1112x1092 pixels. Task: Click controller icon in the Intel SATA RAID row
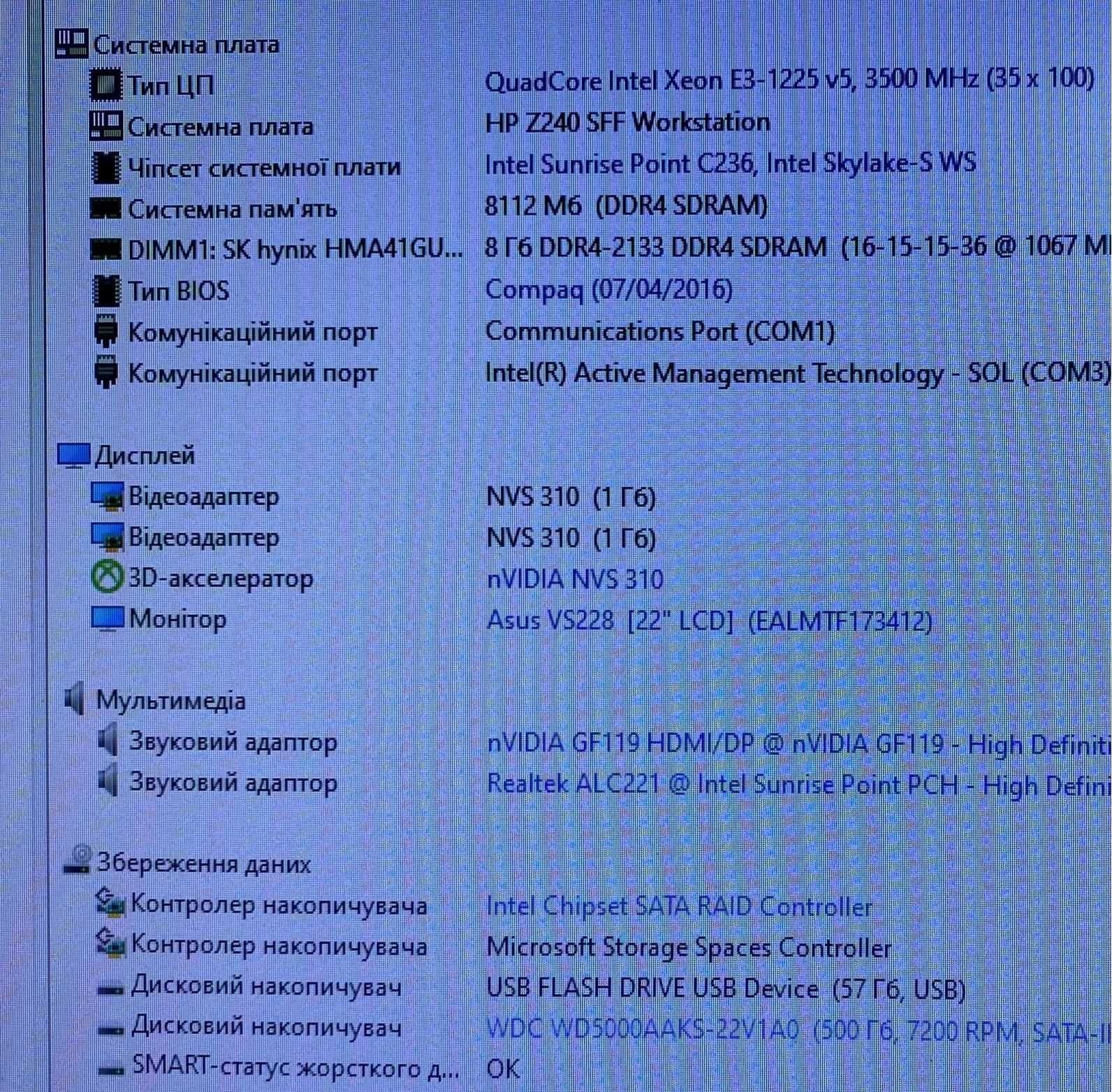110,903
